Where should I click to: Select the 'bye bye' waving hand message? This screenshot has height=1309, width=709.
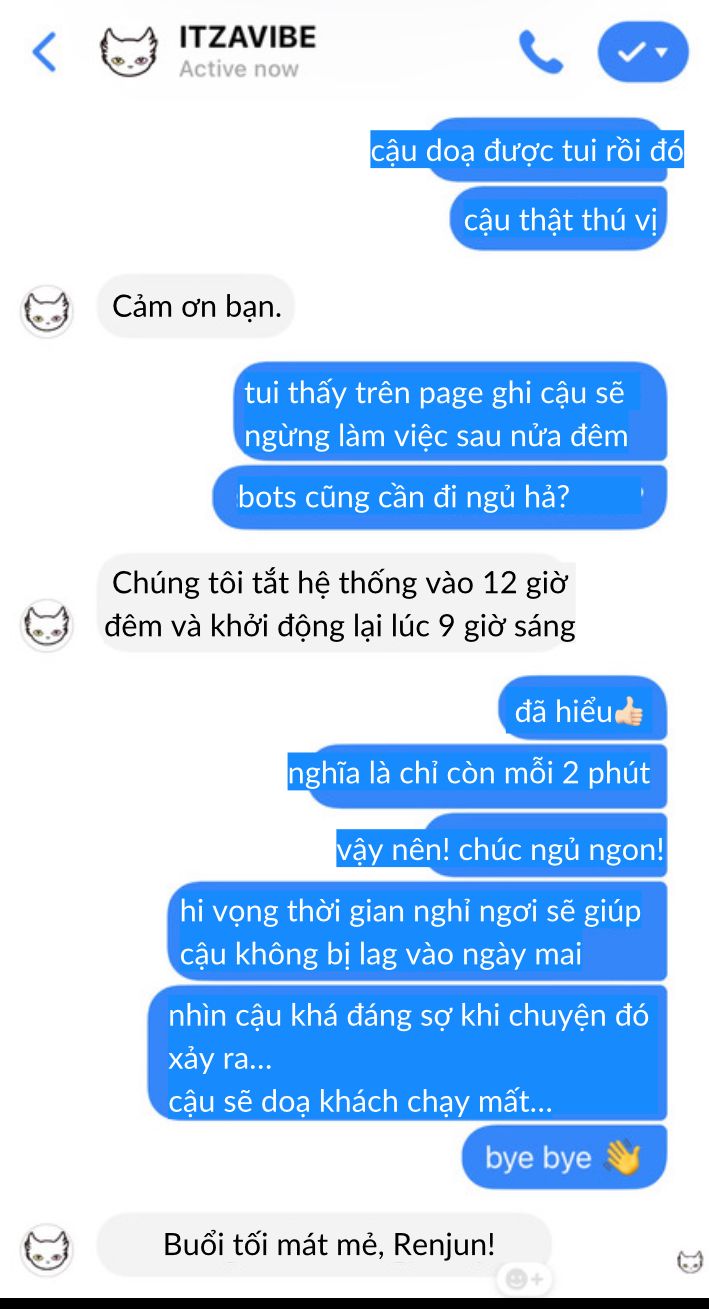(x=564, y=1157)
